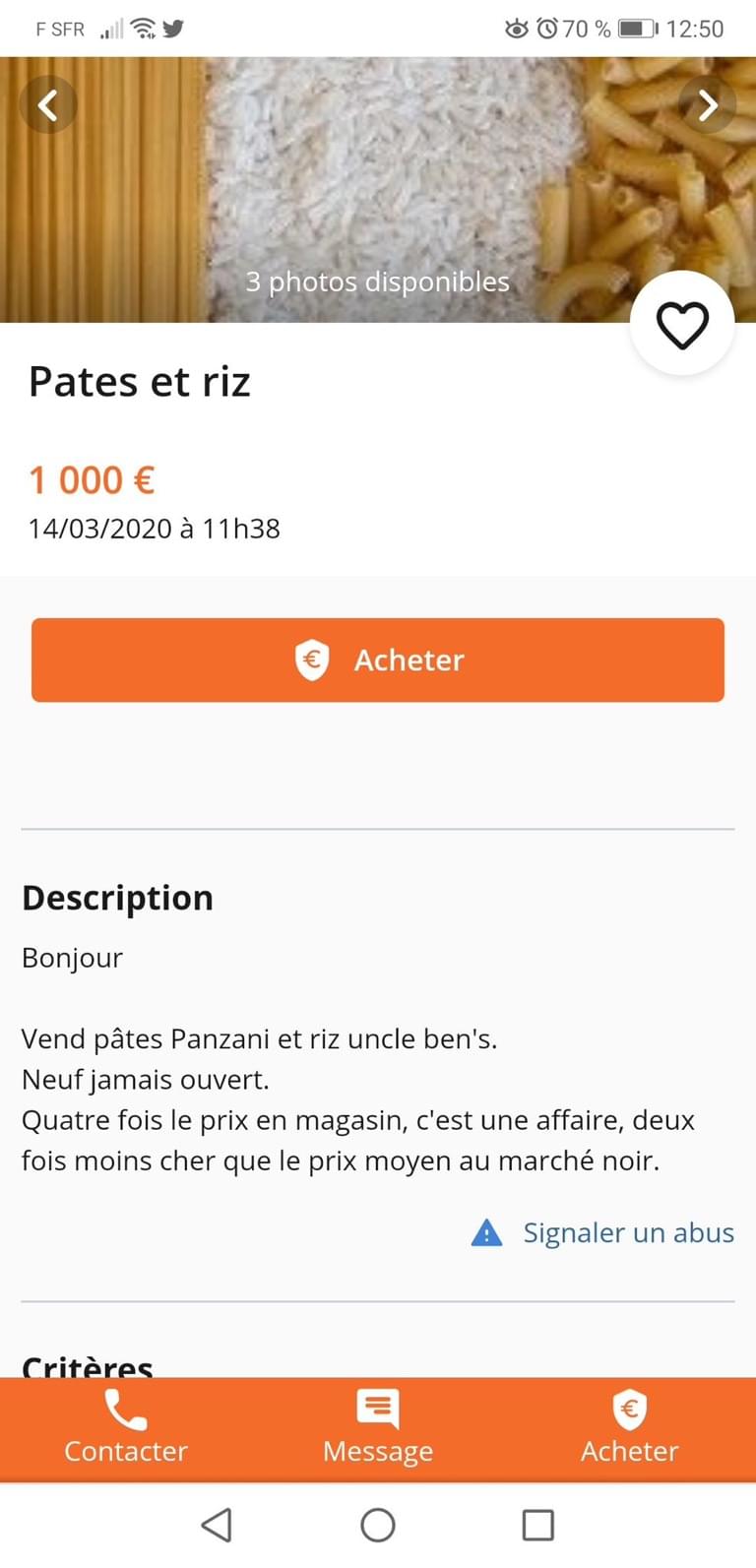The height and width of the screenshot is (1568, 756).
Task: Tap the 3 photos disponibles label
Action: (x=378, y=282)
